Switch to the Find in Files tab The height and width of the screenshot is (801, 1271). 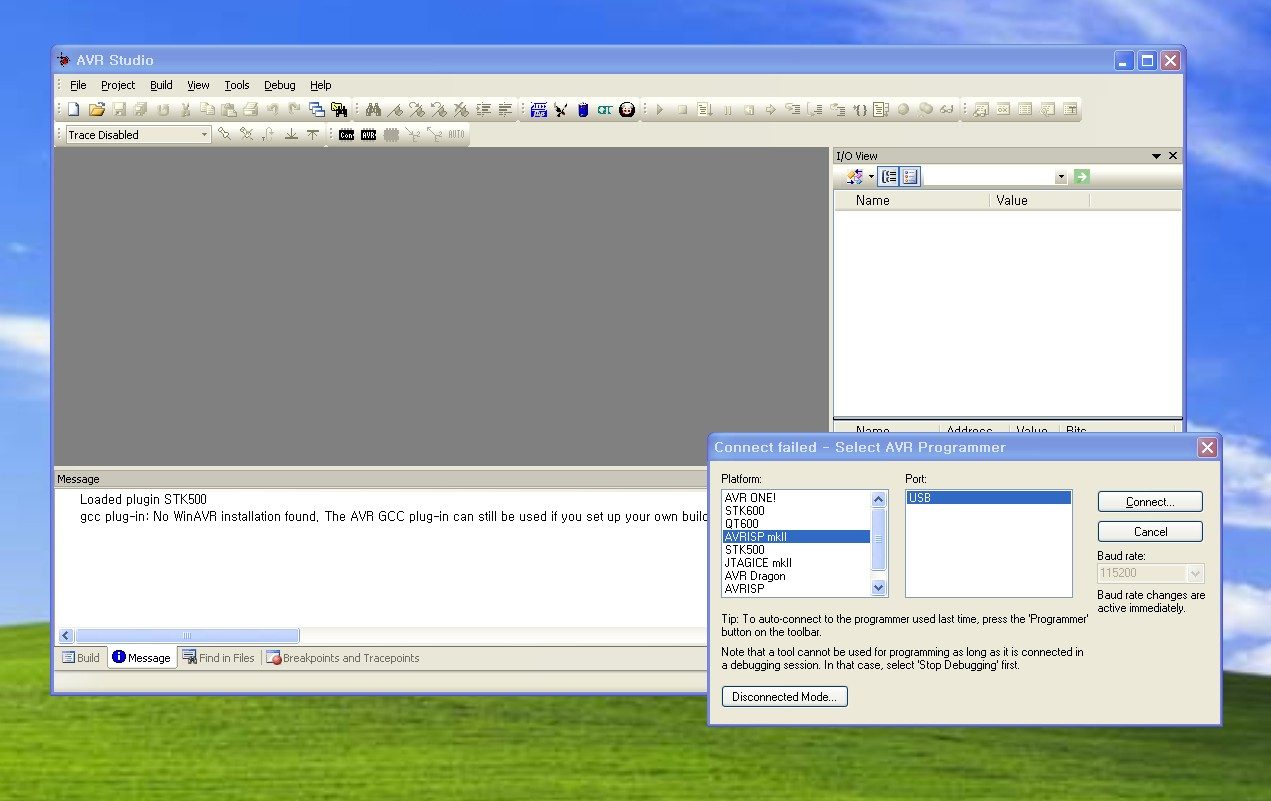pyautogui.click(x=219, y=658)
